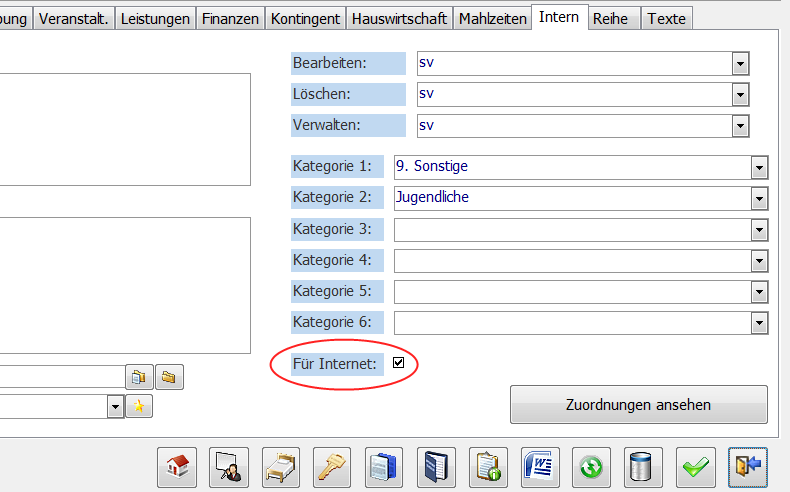
Task: Select the Mahlzeiten tab
Action: [x=493, y=19]
